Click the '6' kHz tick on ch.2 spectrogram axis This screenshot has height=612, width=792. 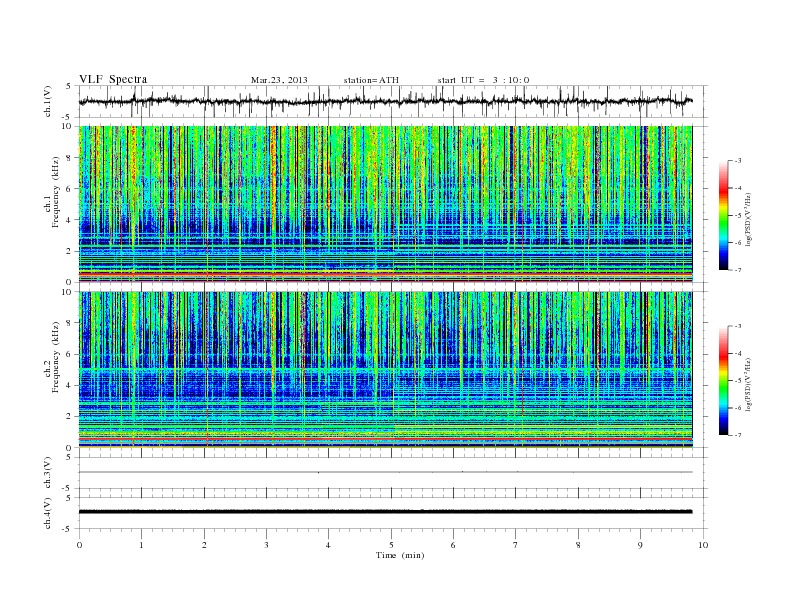click(x=70, y=354)
